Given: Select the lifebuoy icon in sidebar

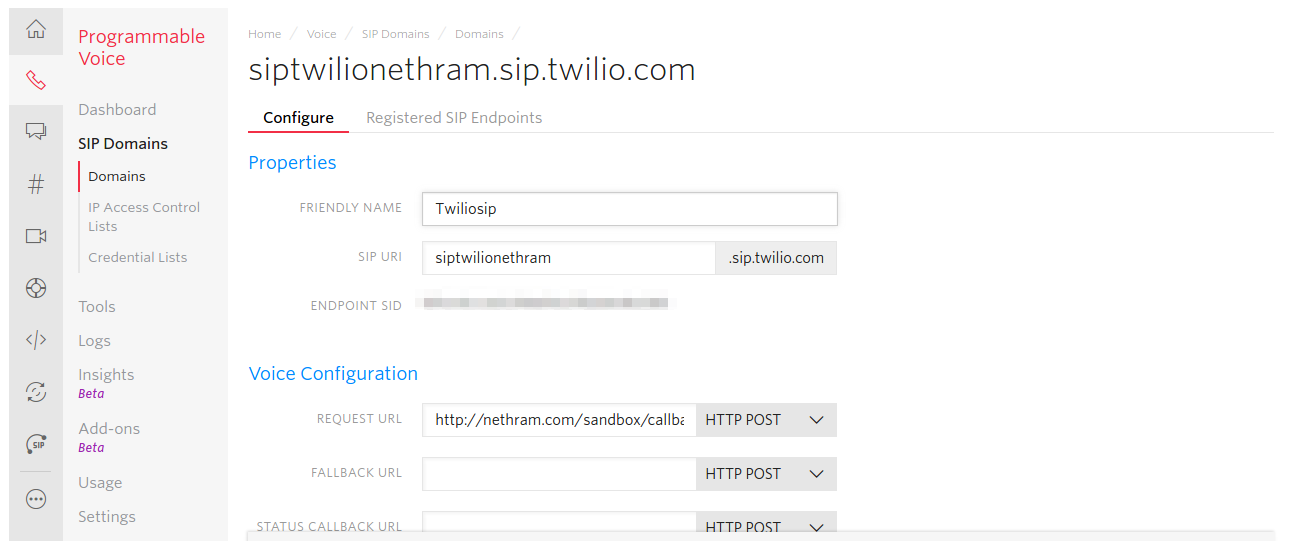Looking at the screenshot, I should (36, 288).
